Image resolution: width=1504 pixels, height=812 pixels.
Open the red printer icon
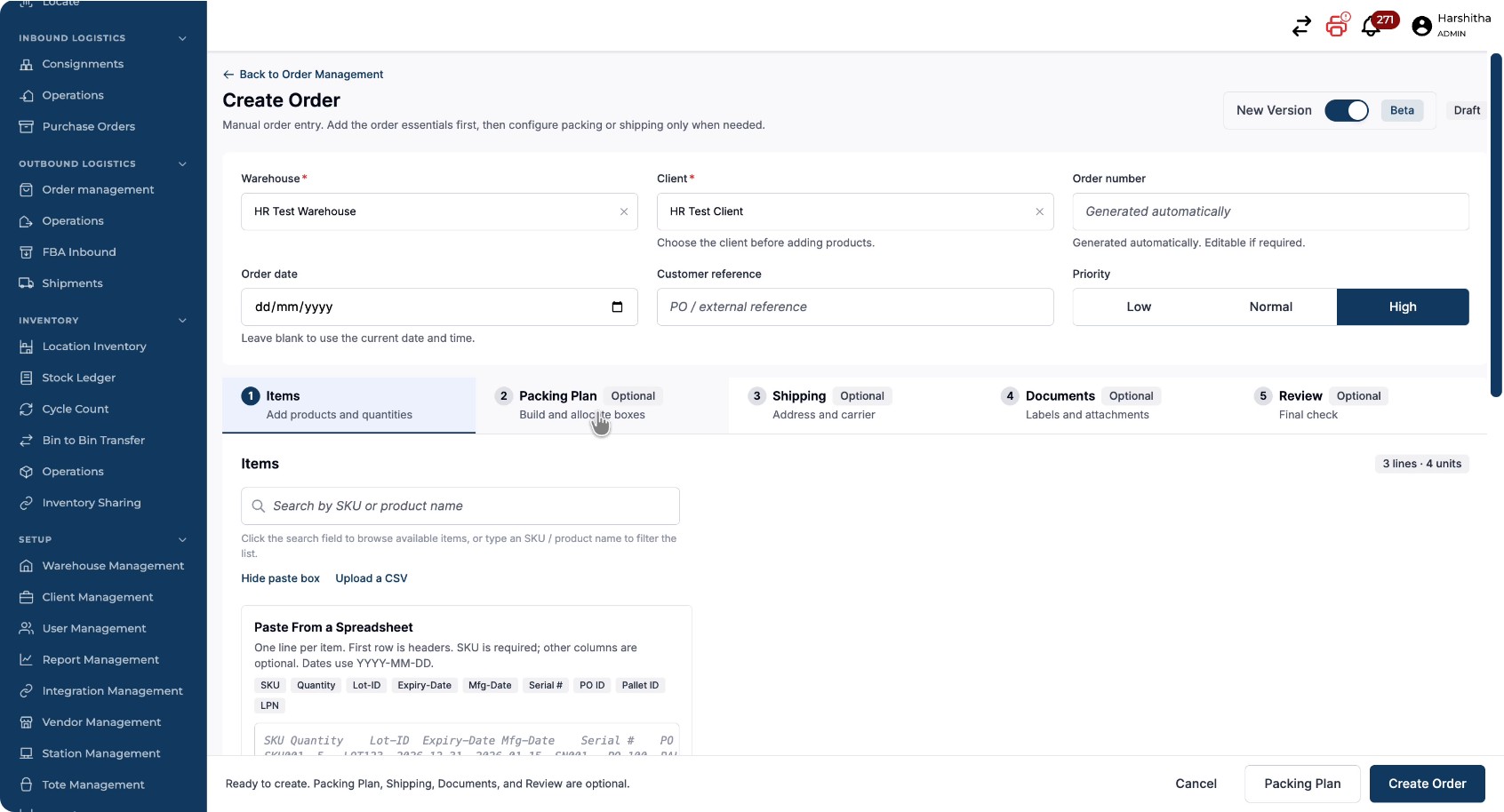1337,26
